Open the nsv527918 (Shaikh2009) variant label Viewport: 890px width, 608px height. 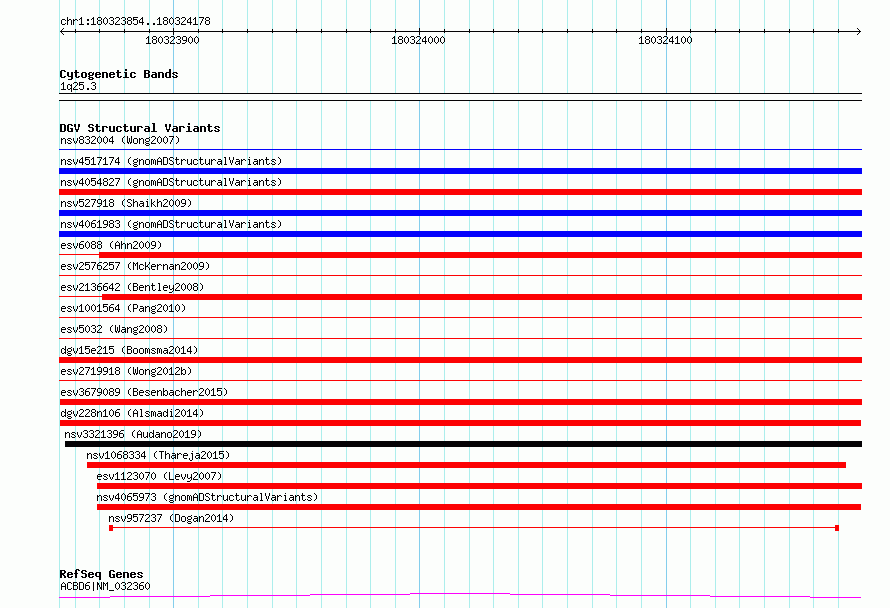[x=126, y=203]
